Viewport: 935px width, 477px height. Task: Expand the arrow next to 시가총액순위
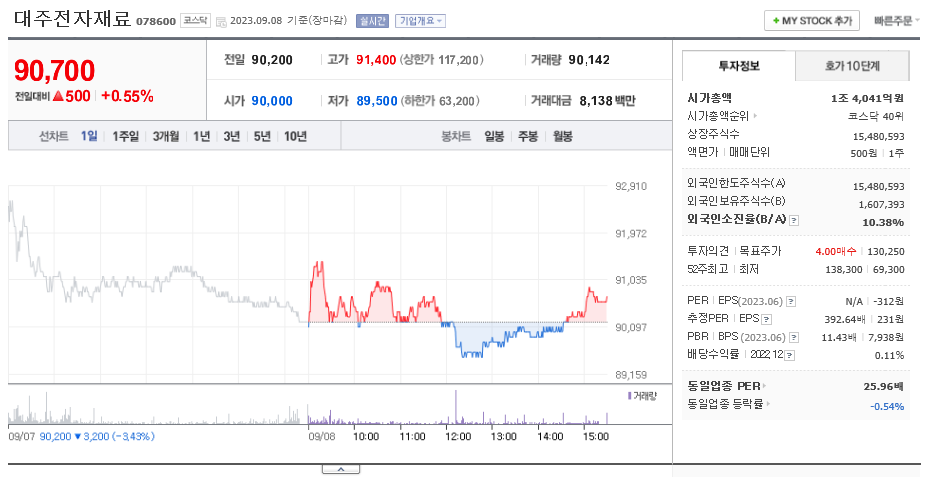755,116
